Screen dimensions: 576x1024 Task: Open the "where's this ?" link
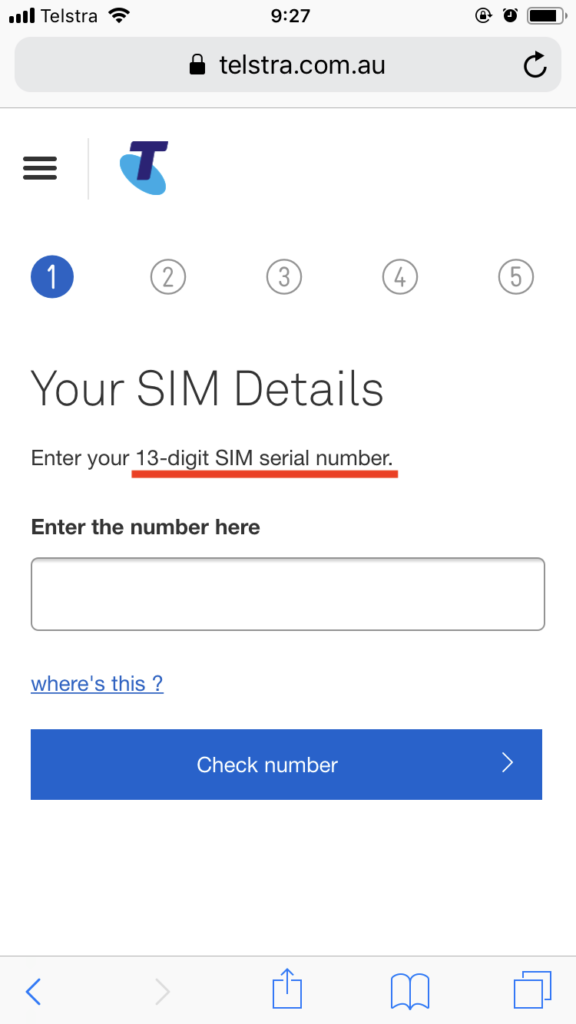click(97, 684)
